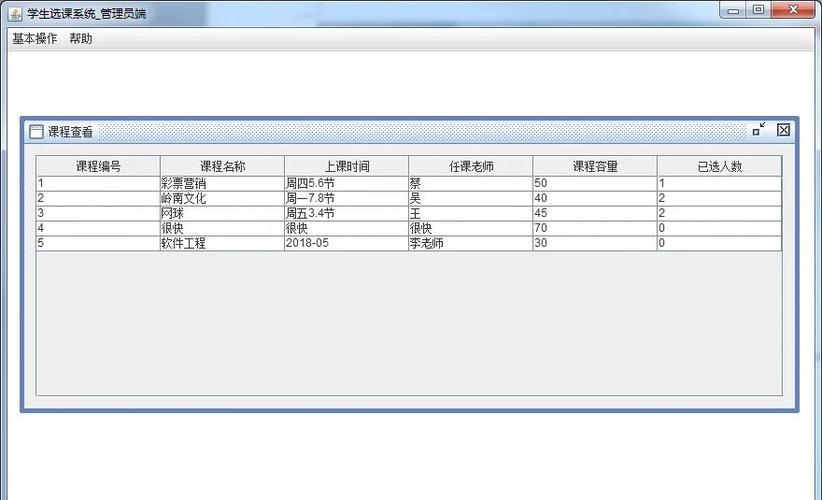
Task: Click the Java icon in the title bar
Action: [15, 13]
